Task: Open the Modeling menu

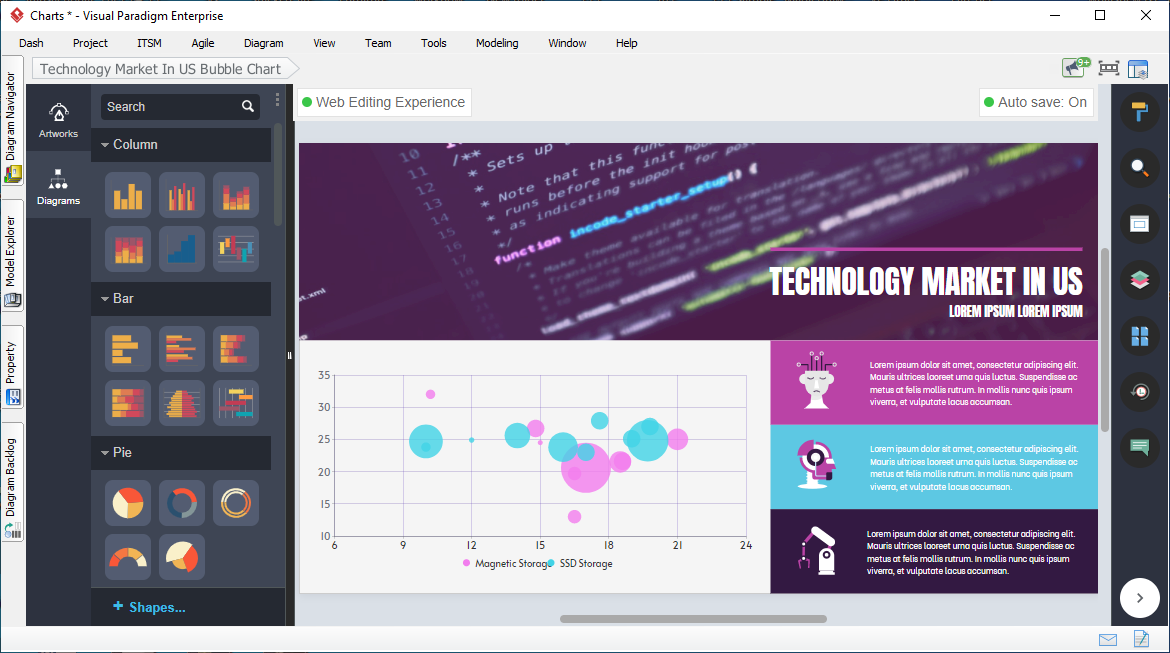Action: tap(497, 43)
